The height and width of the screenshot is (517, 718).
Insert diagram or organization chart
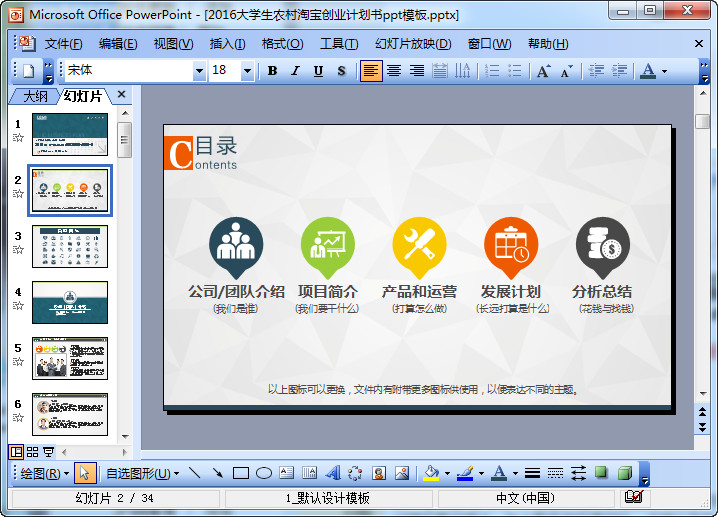click(x=355, y=473)
